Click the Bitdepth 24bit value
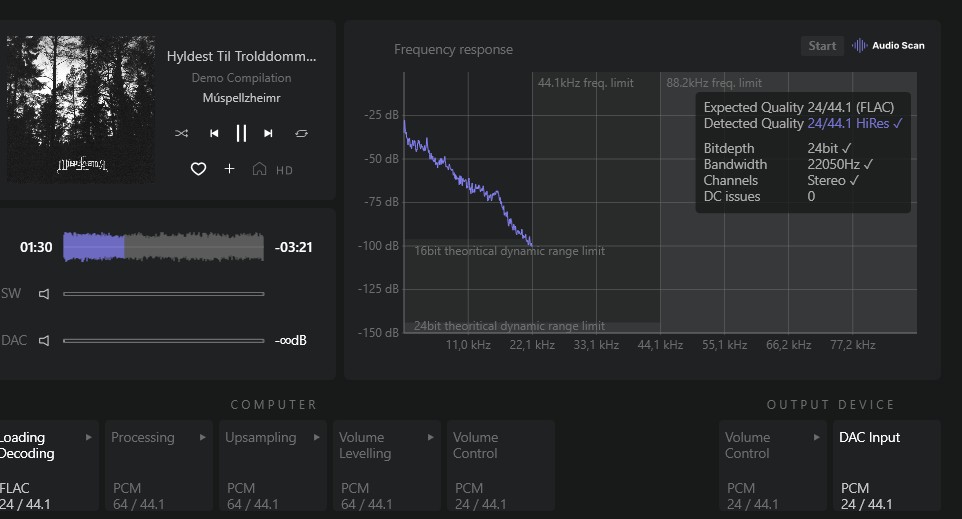This screenshot has height=519, width=962. click(829, 148)
